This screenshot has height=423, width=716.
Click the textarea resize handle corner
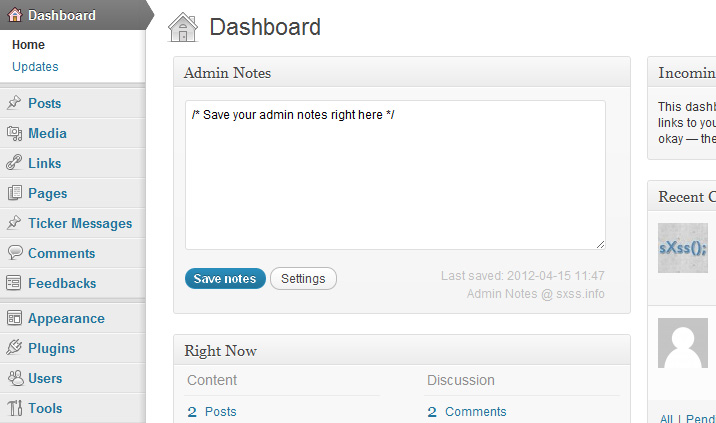600,244
